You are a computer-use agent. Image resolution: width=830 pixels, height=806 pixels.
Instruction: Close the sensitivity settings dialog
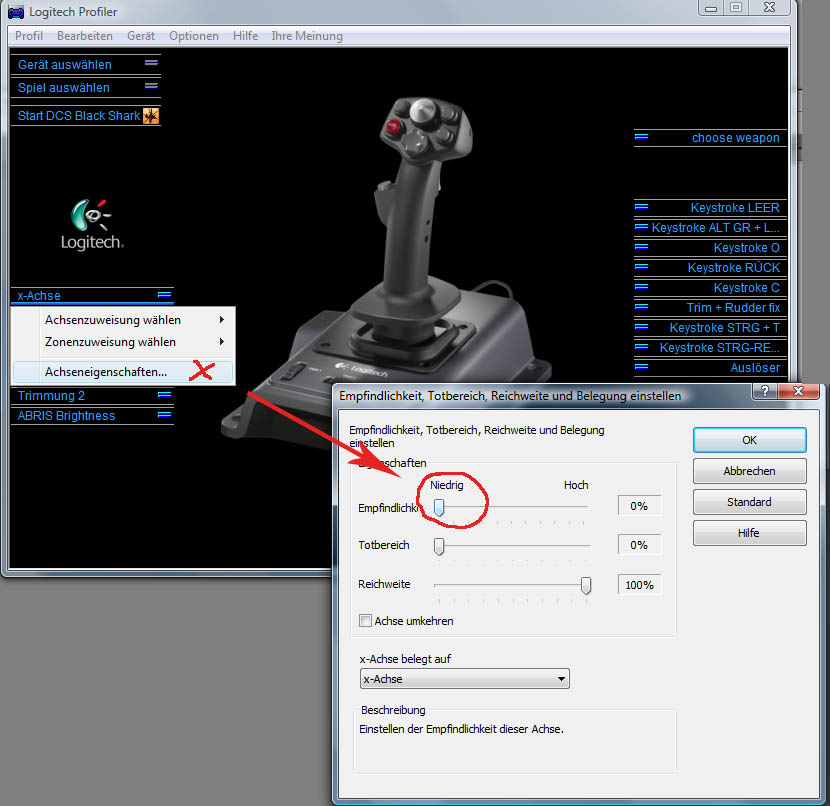[798, 391]
